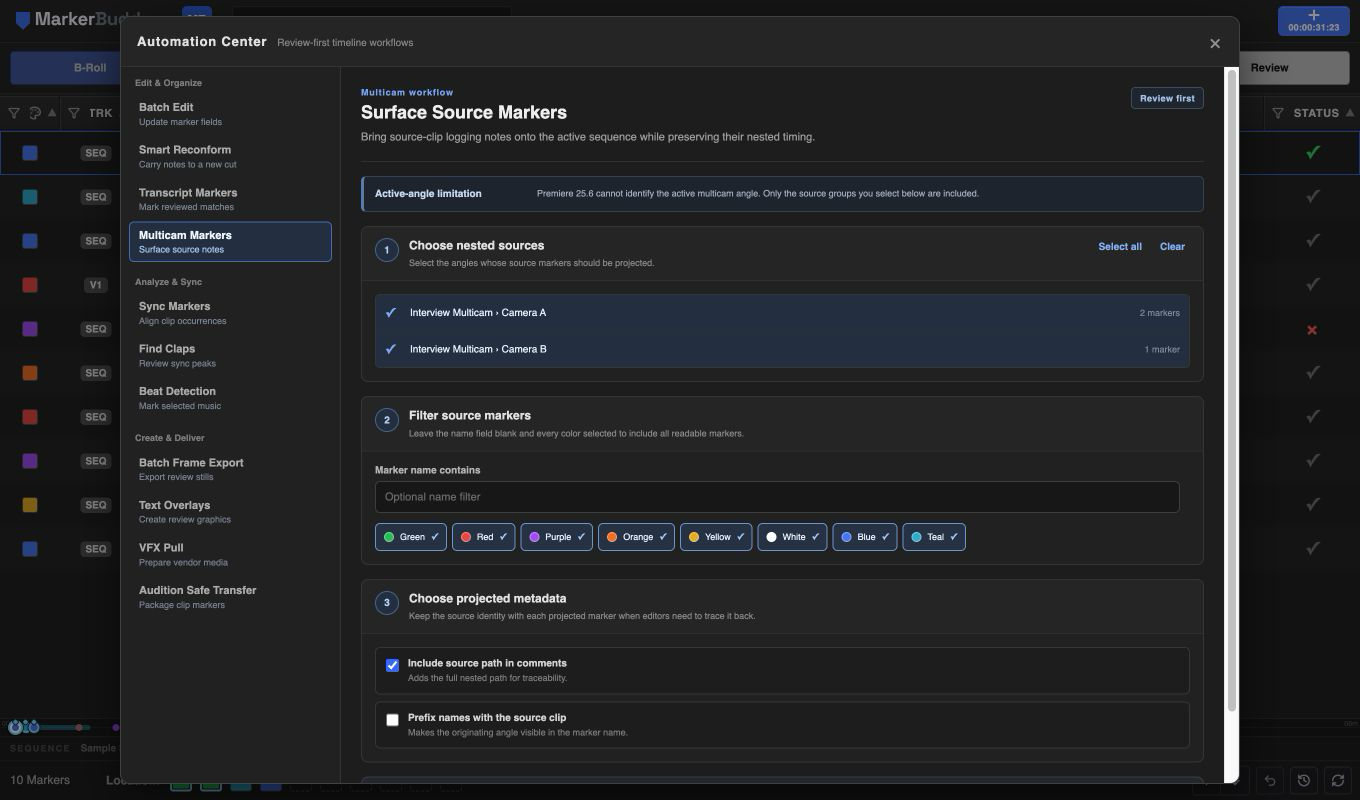Click the red X status icon
Screen dimensions: 1360x800
click(1312, 329)
